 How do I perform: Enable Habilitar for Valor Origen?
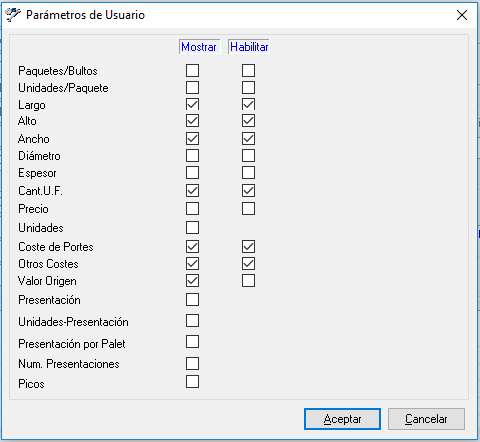249,281
